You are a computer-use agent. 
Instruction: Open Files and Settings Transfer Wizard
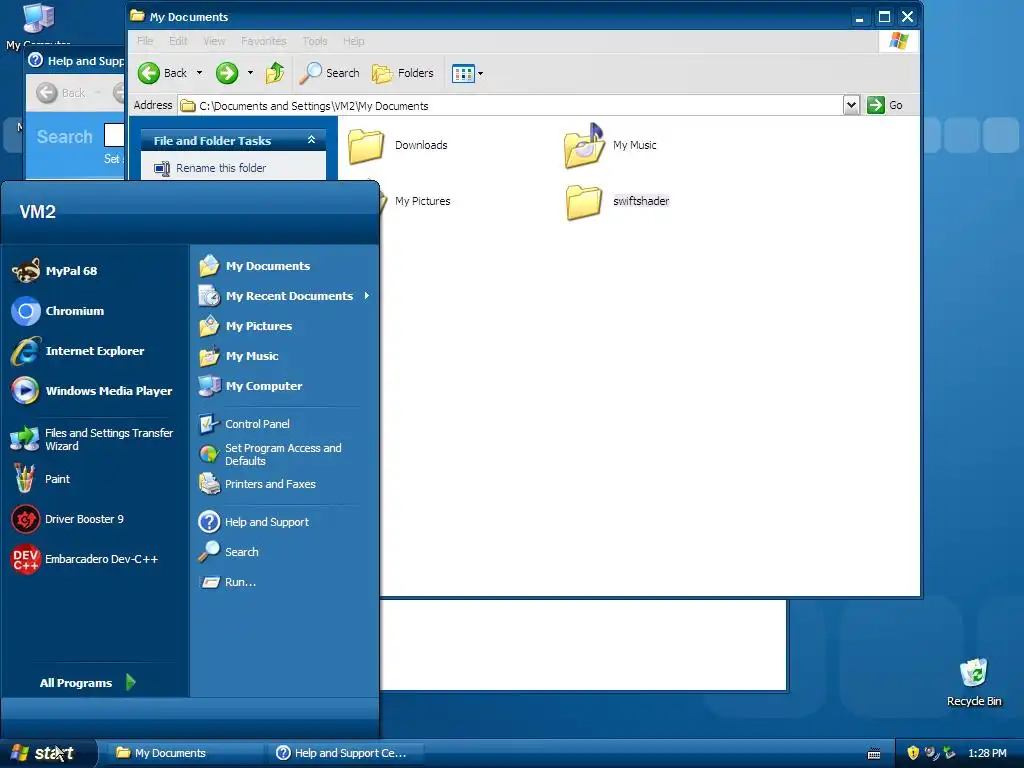94,440
